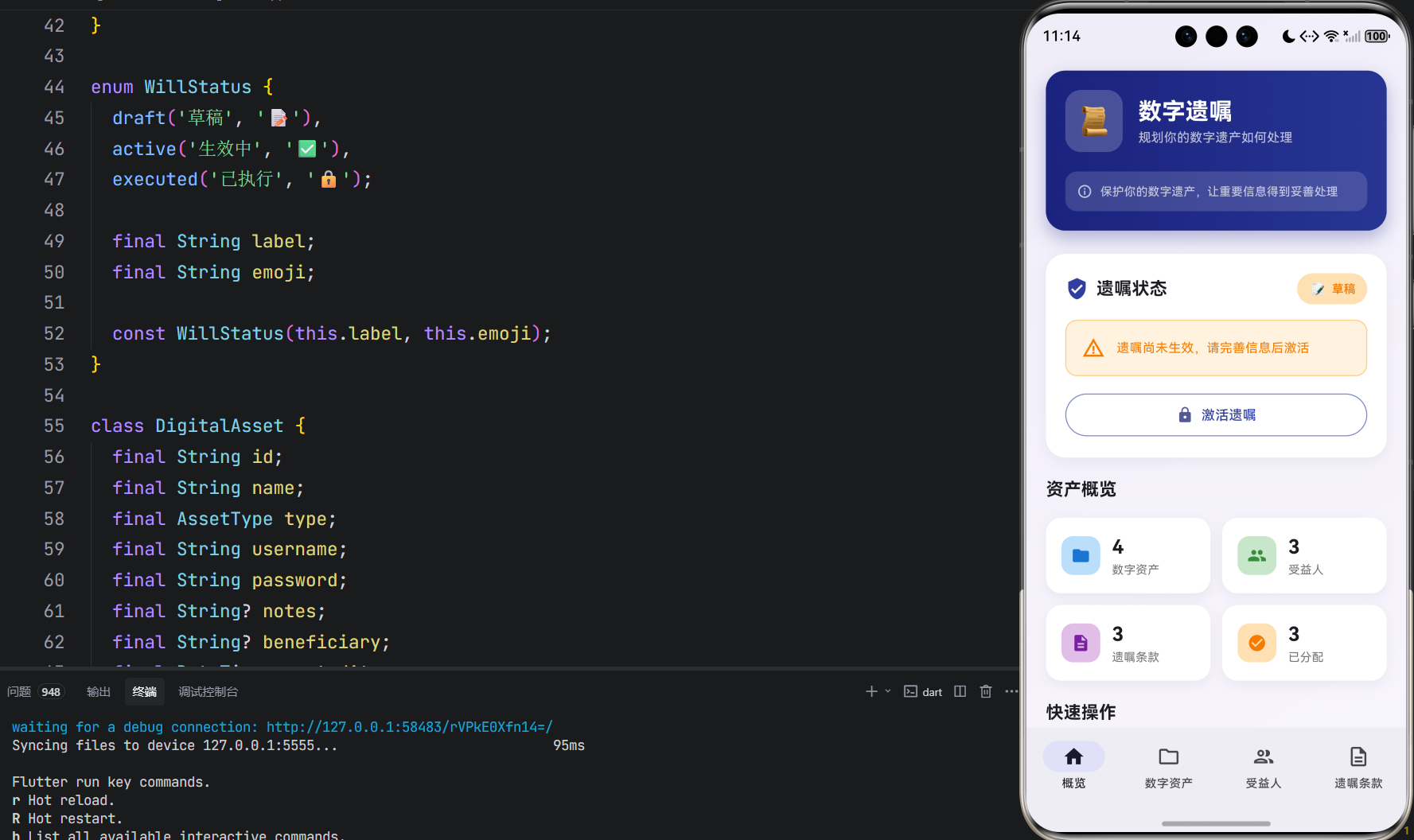Tap the warning triangle icon in alert
The height and width of the screenshot is (840, 1414).
pos(1093,348)
